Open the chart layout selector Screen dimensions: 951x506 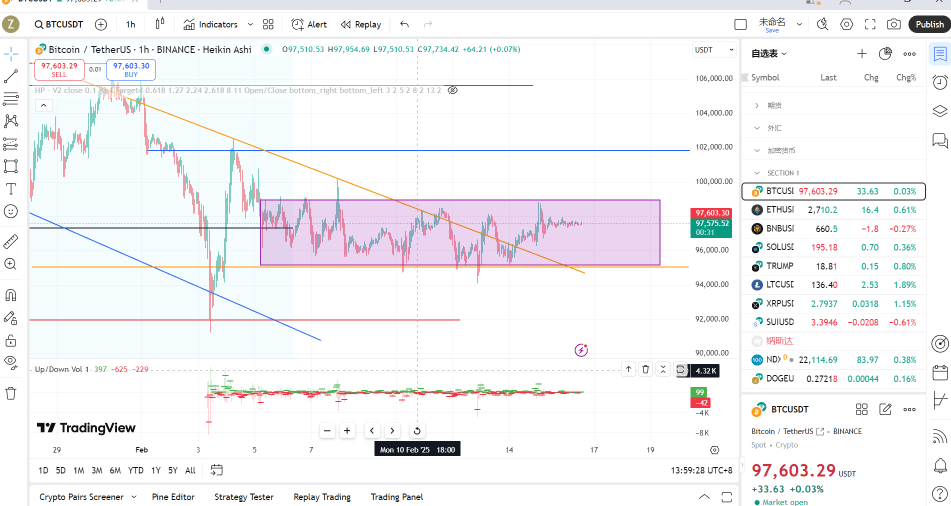pyautogui.click(x=741, y=24)
